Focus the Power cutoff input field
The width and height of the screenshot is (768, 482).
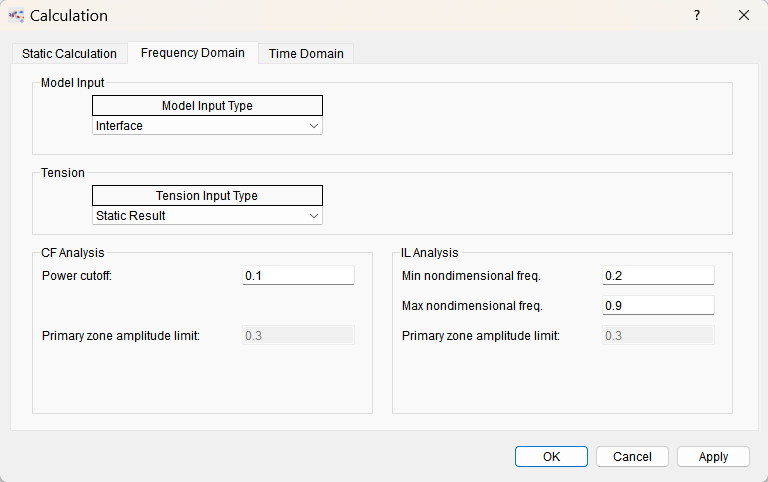tap(298, 276)
